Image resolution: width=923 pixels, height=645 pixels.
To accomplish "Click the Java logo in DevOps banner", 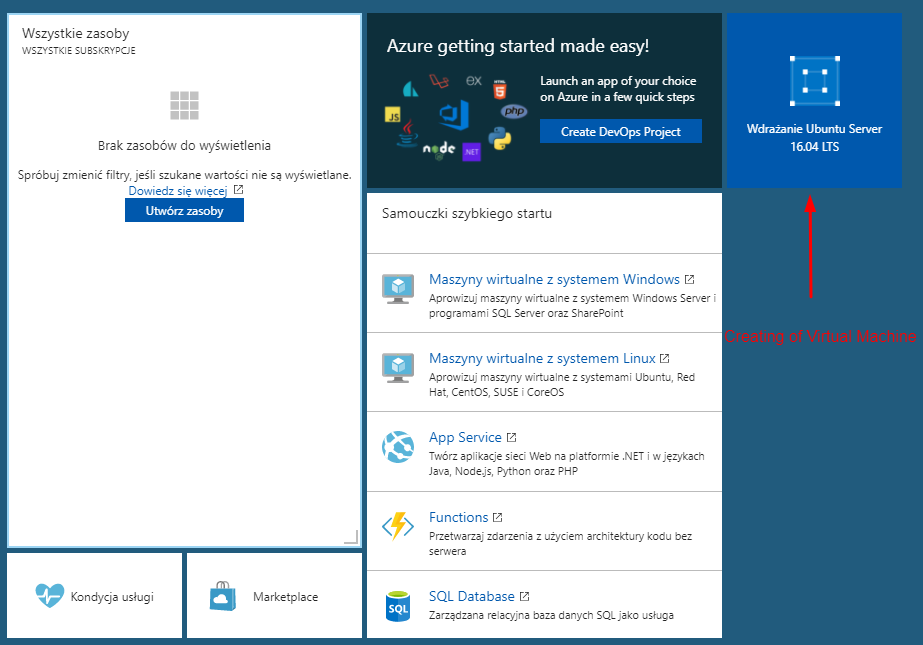I will 407,133.
